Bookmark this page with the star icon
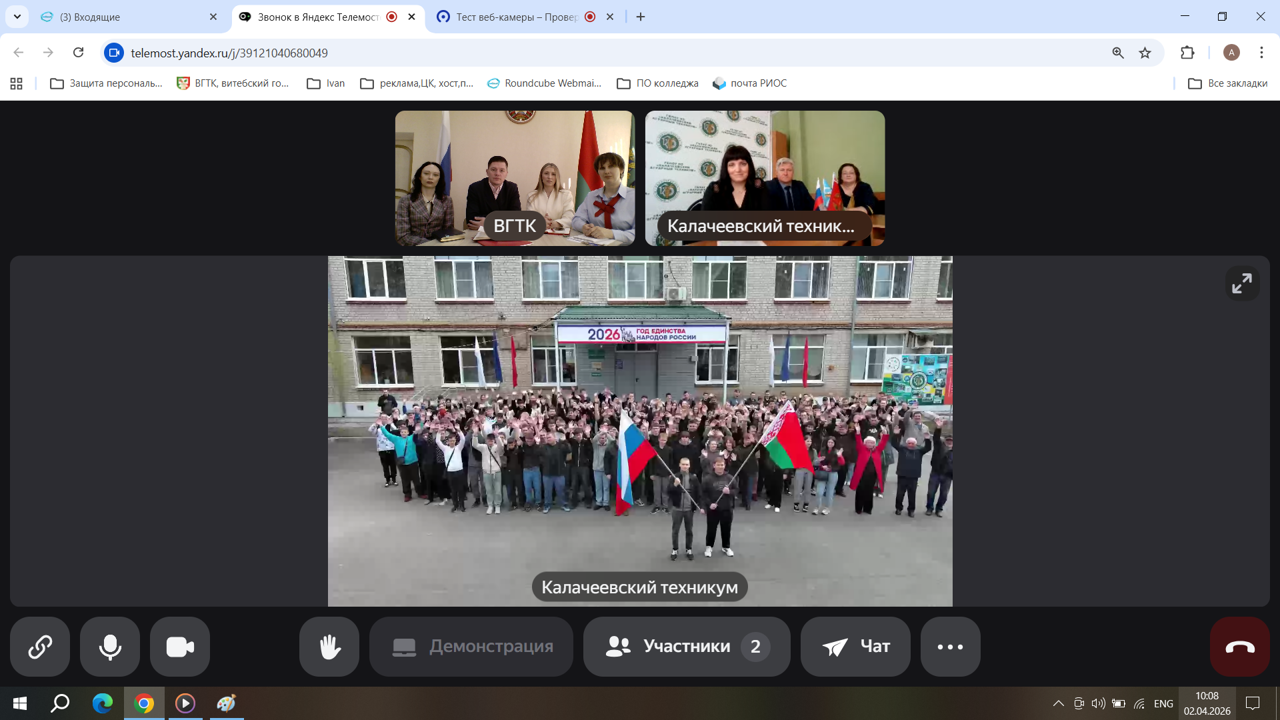 tap(1145, 53)
